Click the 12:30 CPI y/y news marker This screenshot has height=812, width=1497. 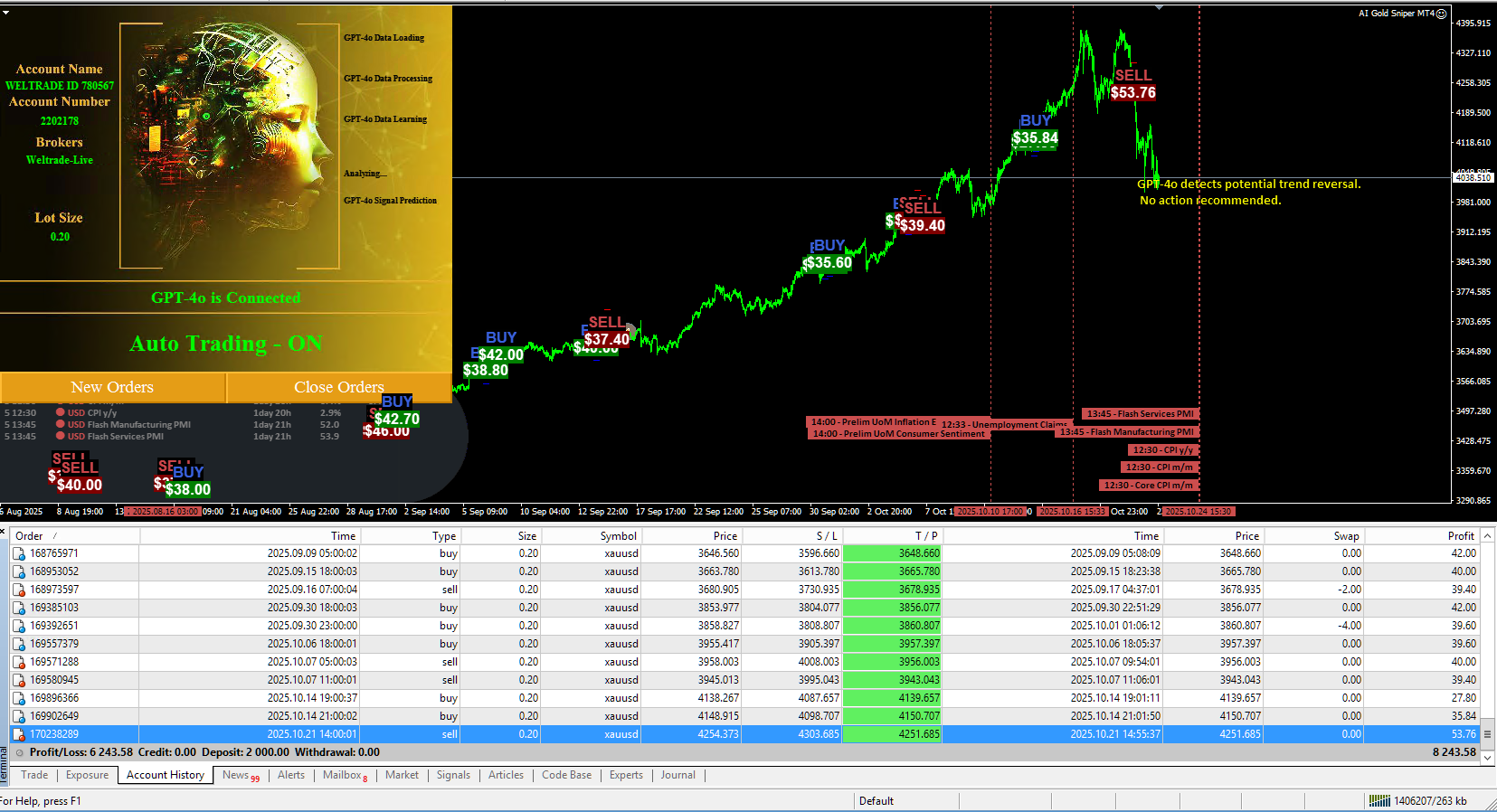tap(1163, 449)
